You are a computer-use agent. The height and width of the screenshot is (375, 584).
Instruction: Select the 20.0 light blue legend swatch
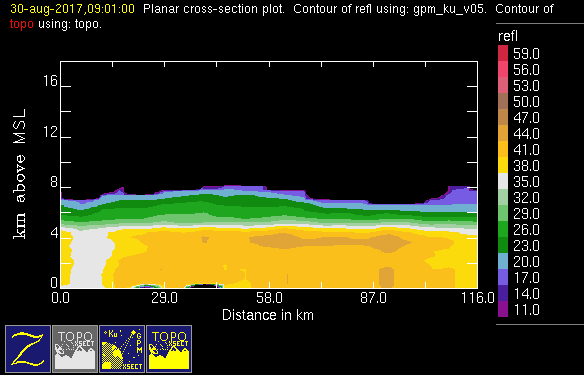click(503, 261)
